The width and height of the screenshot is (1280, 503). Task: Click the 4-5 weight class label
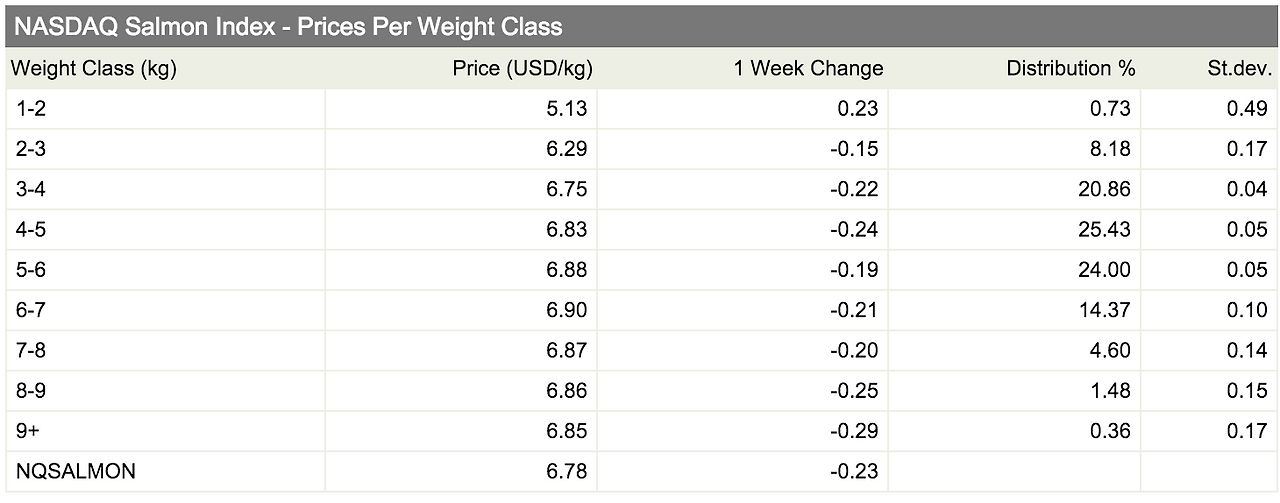[x=31, y=230]
